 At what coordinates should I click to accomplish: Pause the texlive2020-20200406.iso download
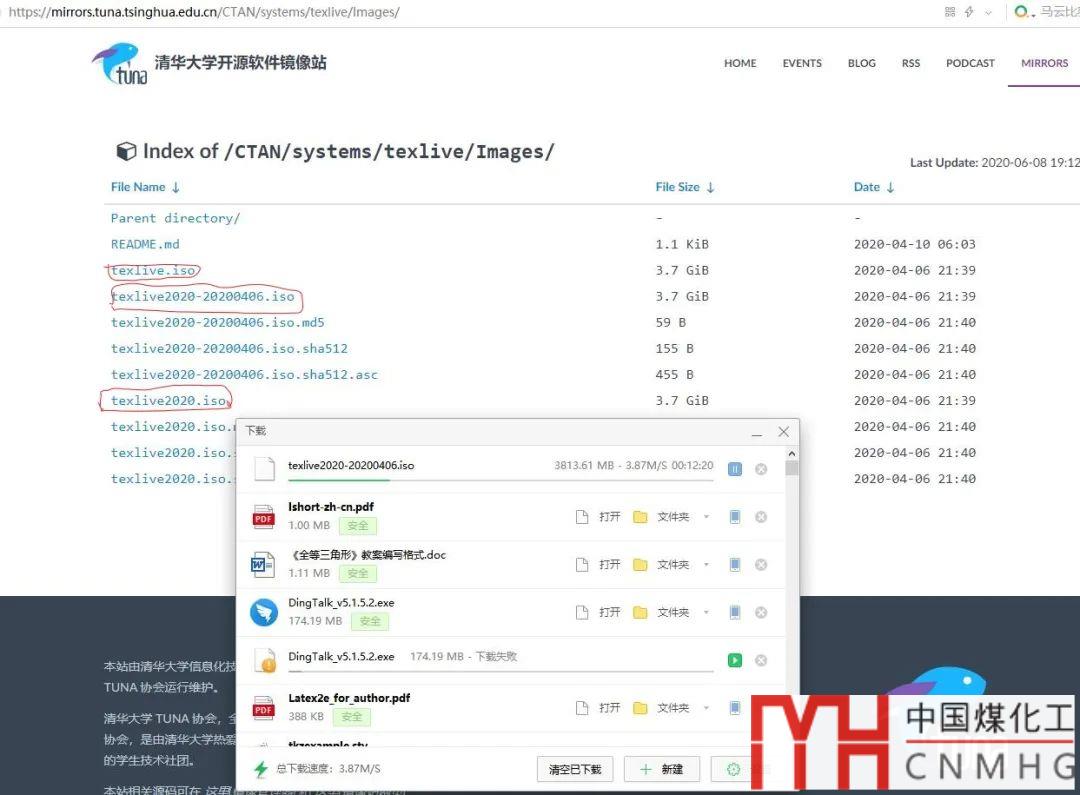point(735,469)
